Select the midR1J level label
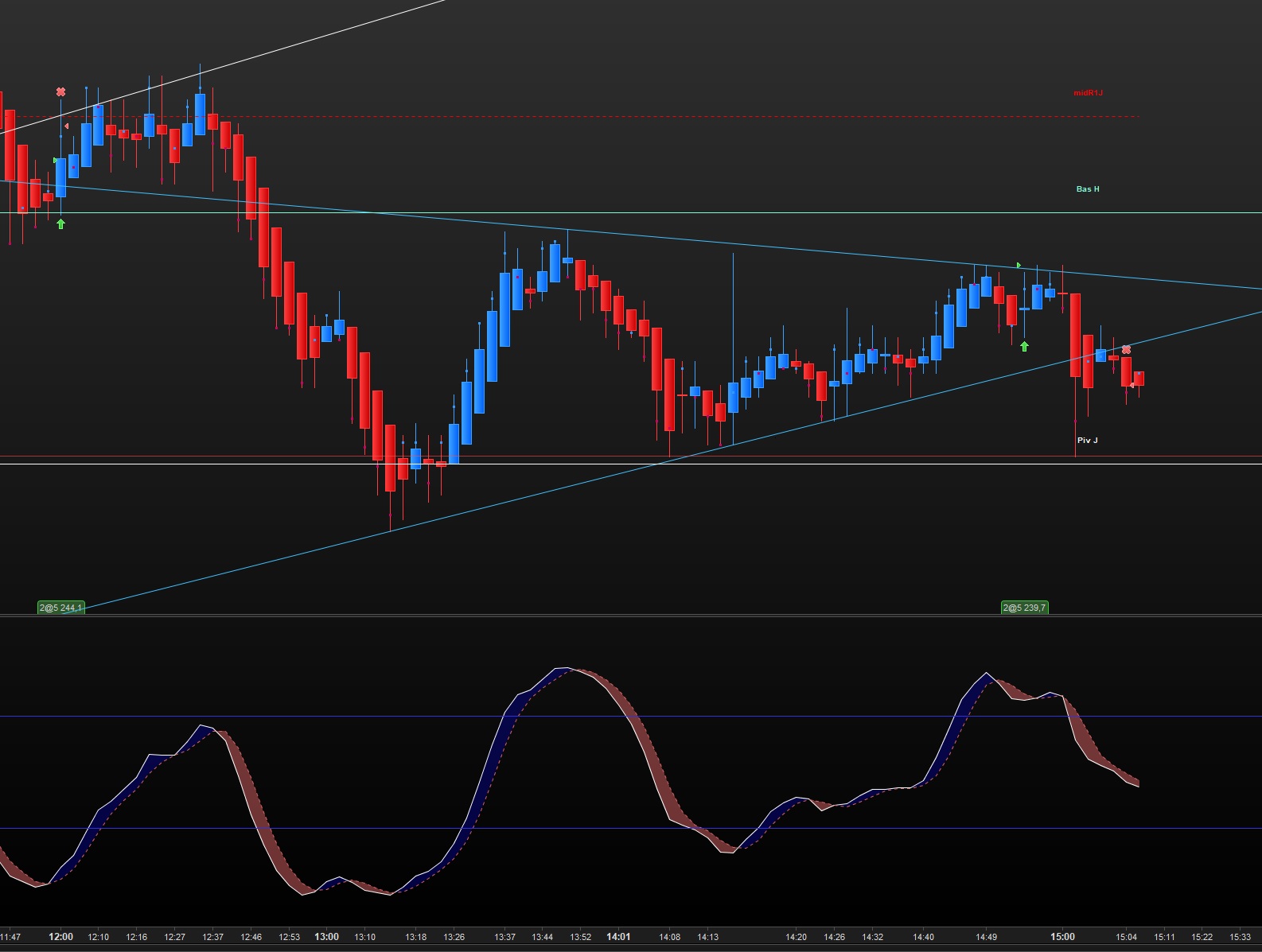1262x952 pixels. click(x=1088, y=93)
